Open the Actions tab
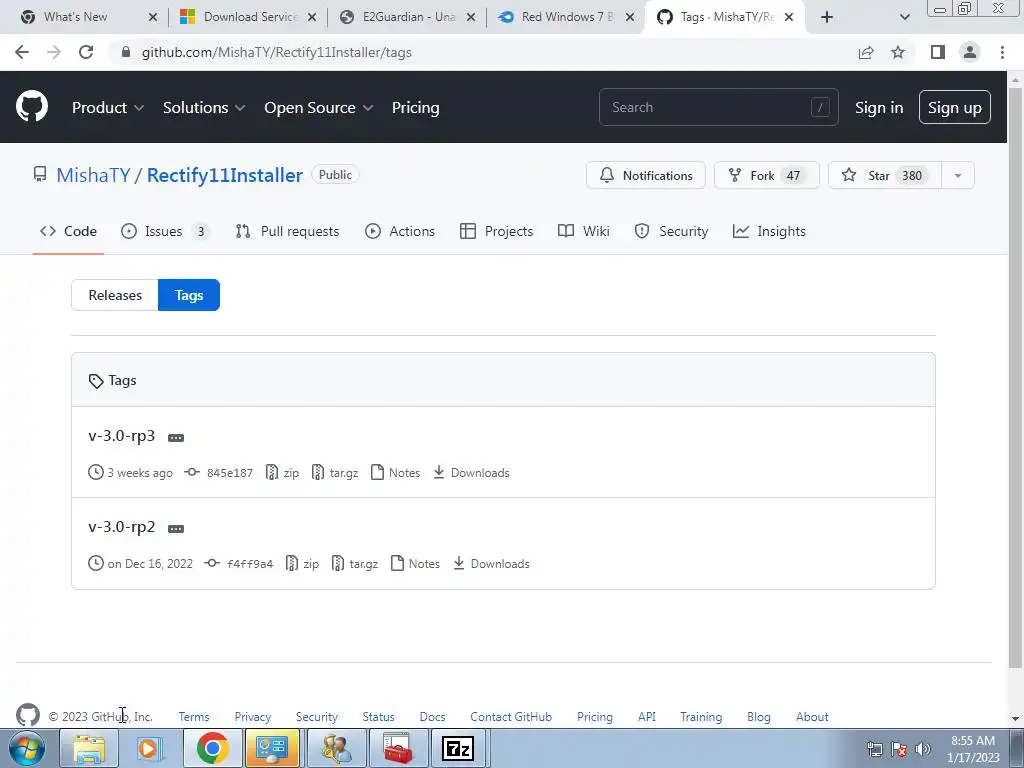Image resolution: width=1024 pixels, height=768 pixels. (x=400, y=231)
